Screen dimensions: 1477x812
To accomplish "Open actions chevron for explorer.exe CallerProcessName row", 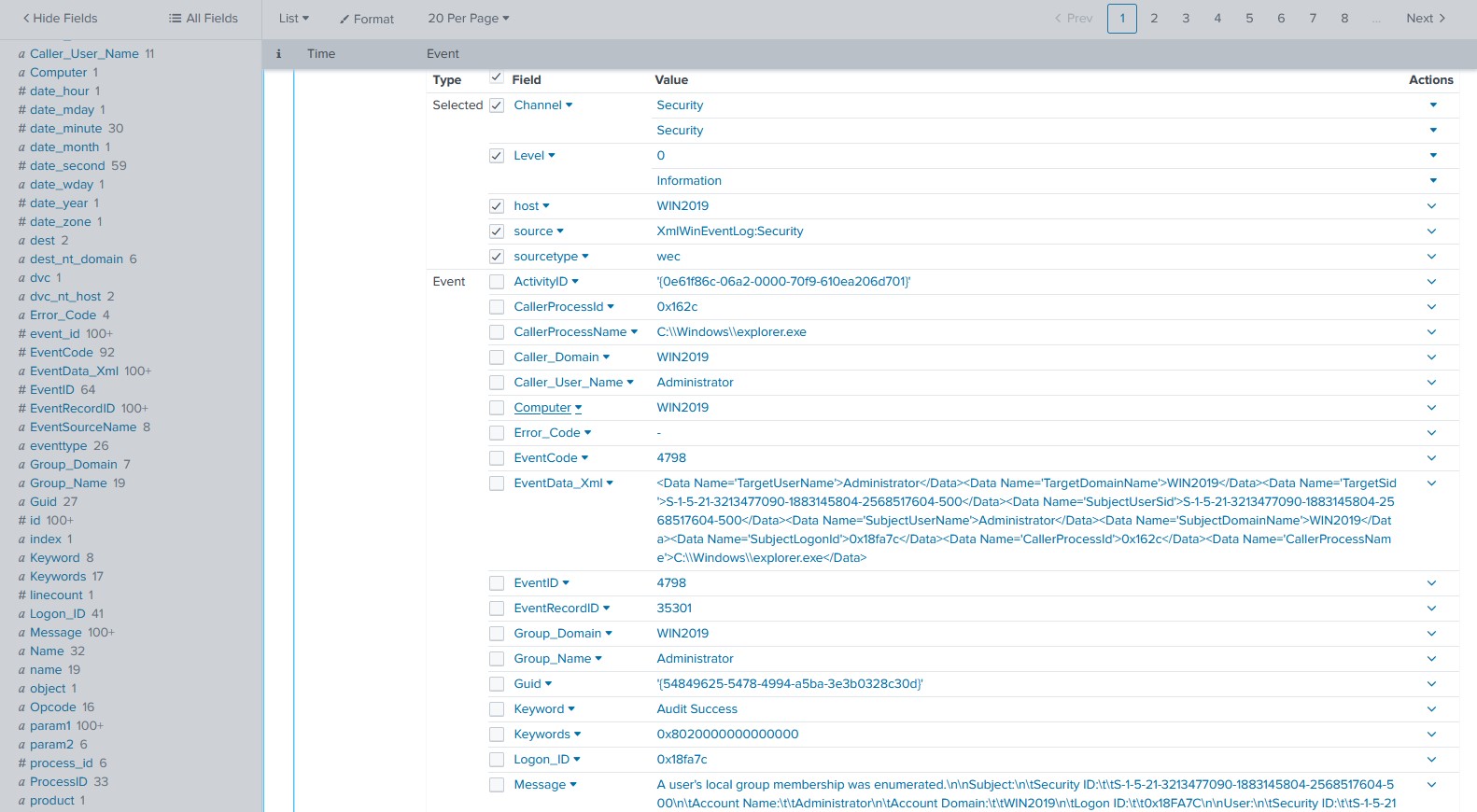I will point(1432,332).
